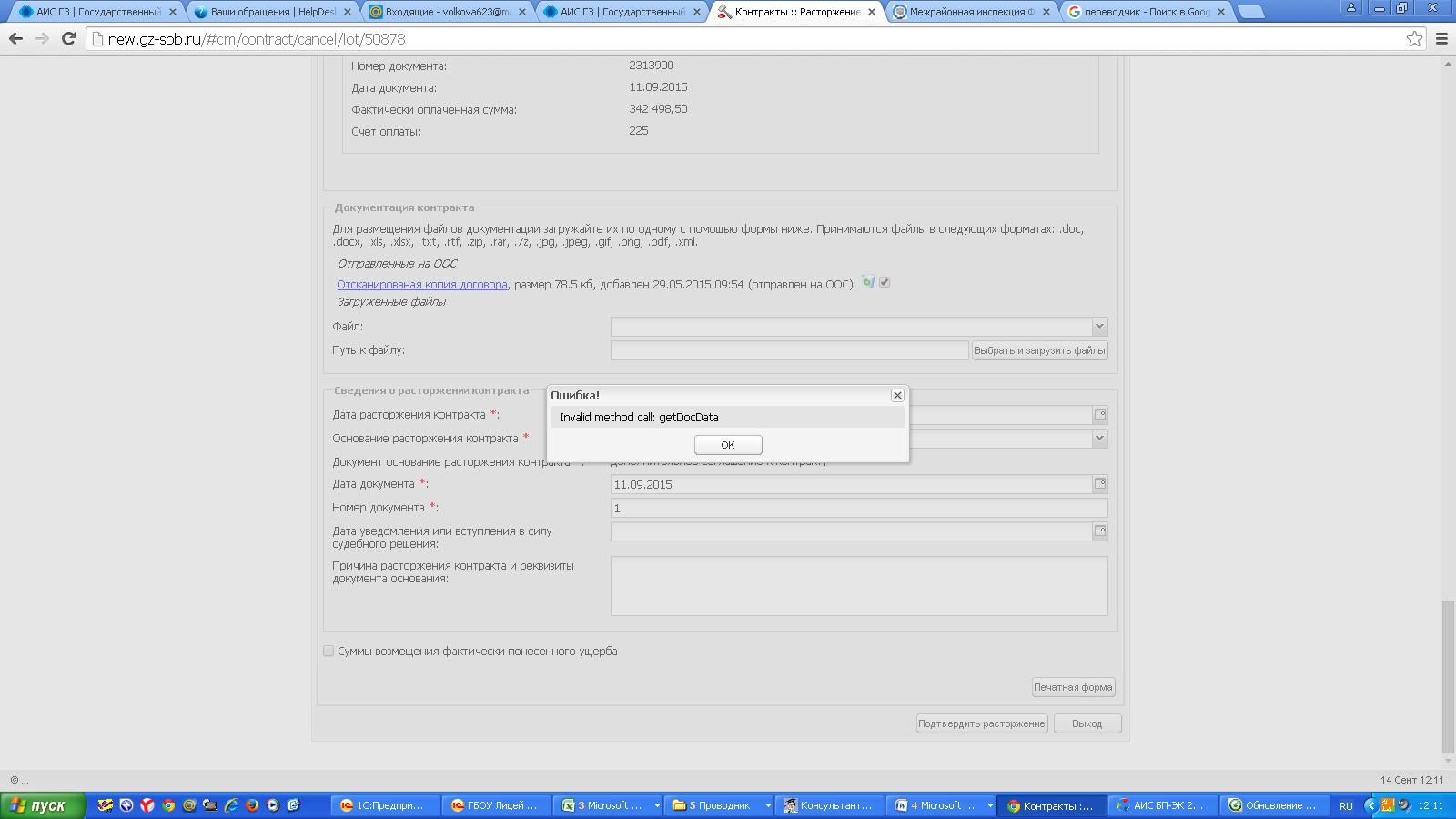Click Подтвердить расторжение button

(x=982, y=723)
